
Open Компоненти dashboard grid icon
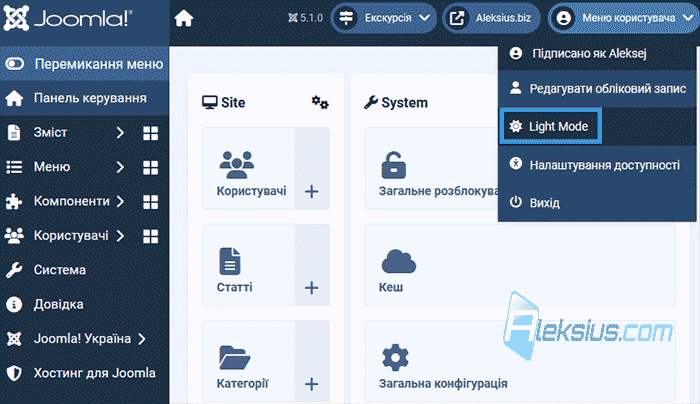(x=150, y=202)
